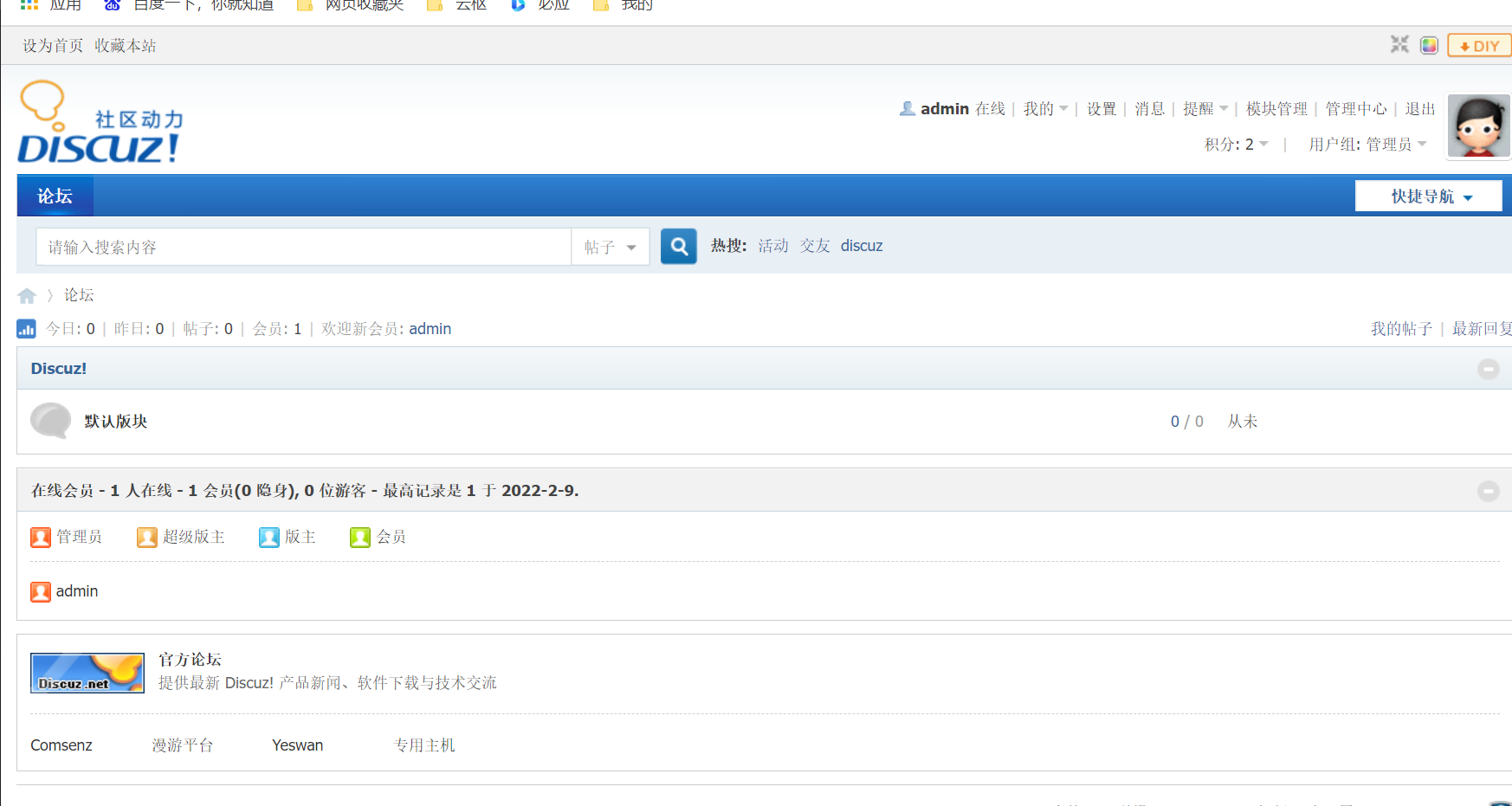
Task: Click the style color palette icon
Action: [1430, 44]
